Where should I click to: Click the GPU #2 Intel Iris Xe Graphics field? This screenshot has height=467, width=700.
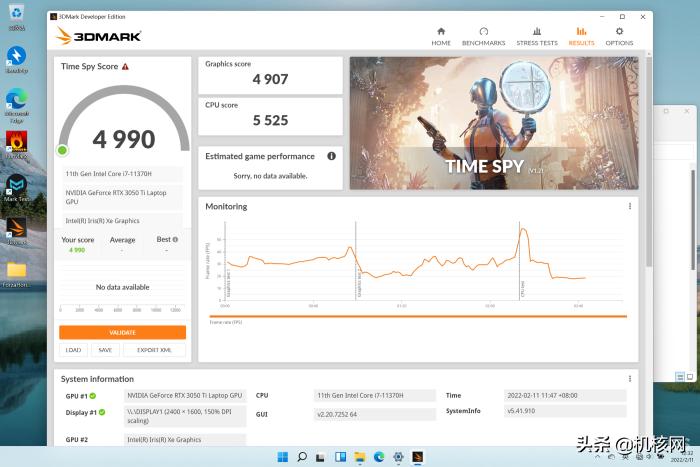(x=184, y=440)
